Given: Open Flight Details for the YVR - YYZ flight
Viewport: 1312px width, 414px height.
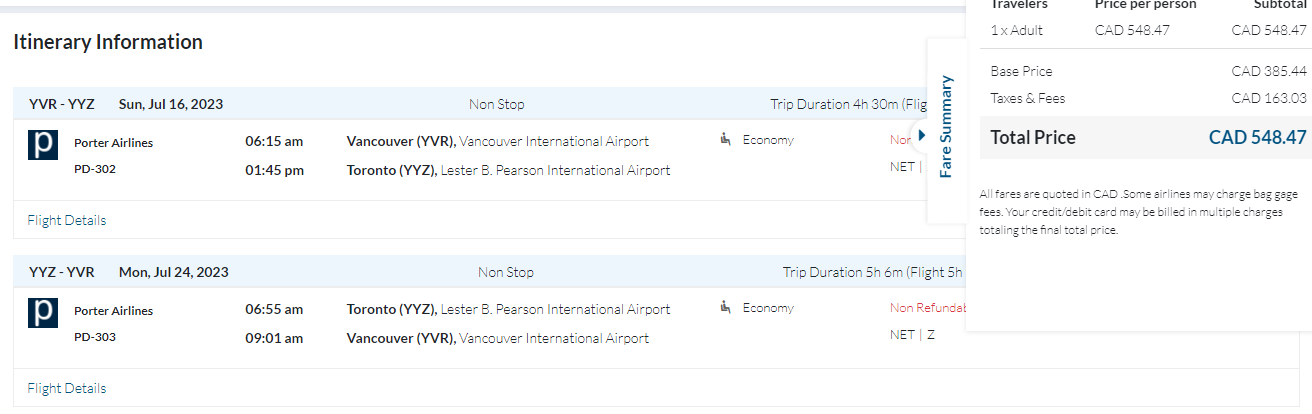Looking at the screenshot, I should 67,220.
